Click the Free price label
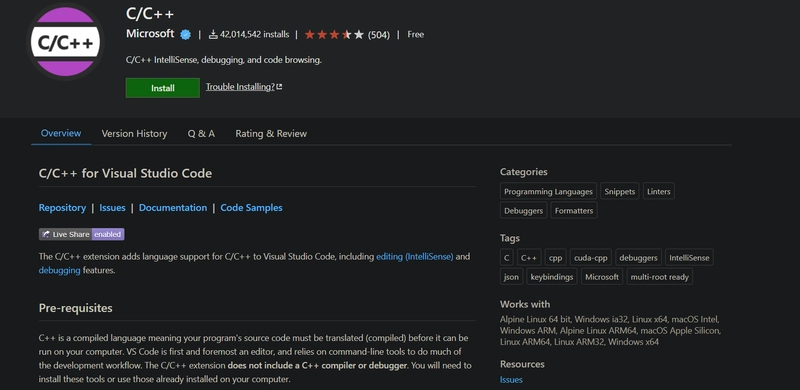The image size is (800, 390). [415, 35]
